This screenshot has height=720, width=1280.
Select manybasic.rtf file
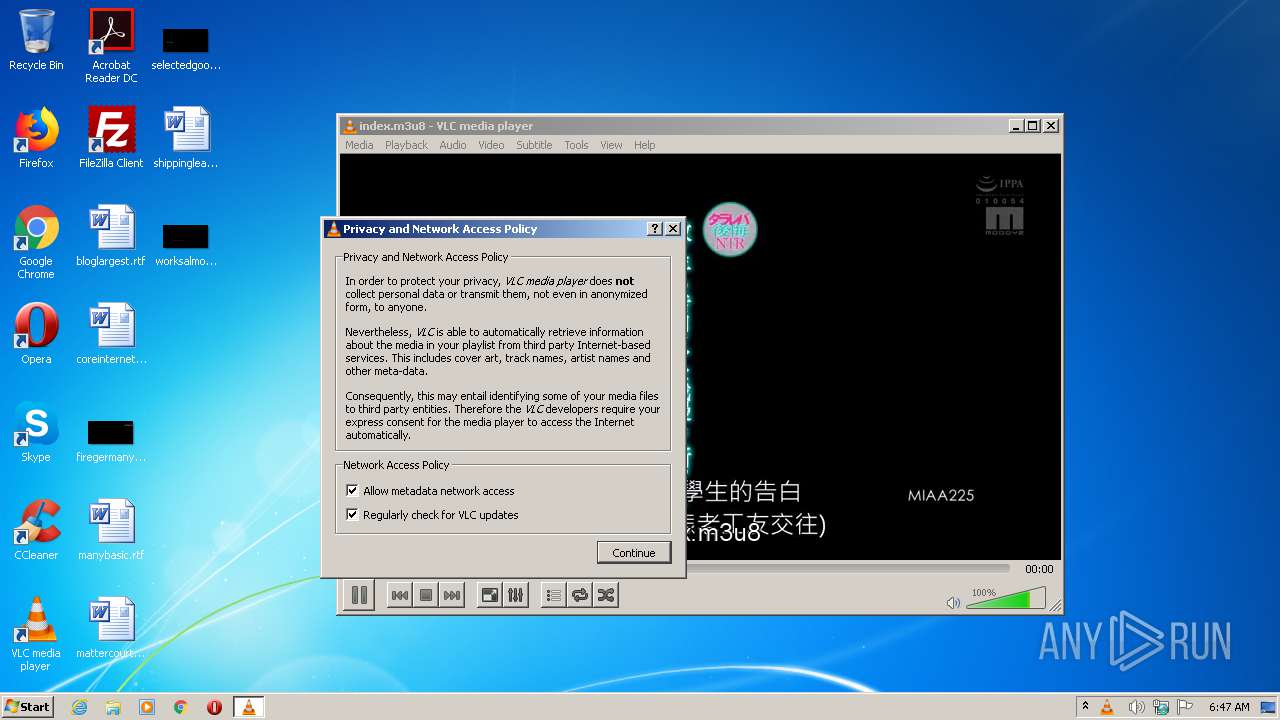click(111, 530)
